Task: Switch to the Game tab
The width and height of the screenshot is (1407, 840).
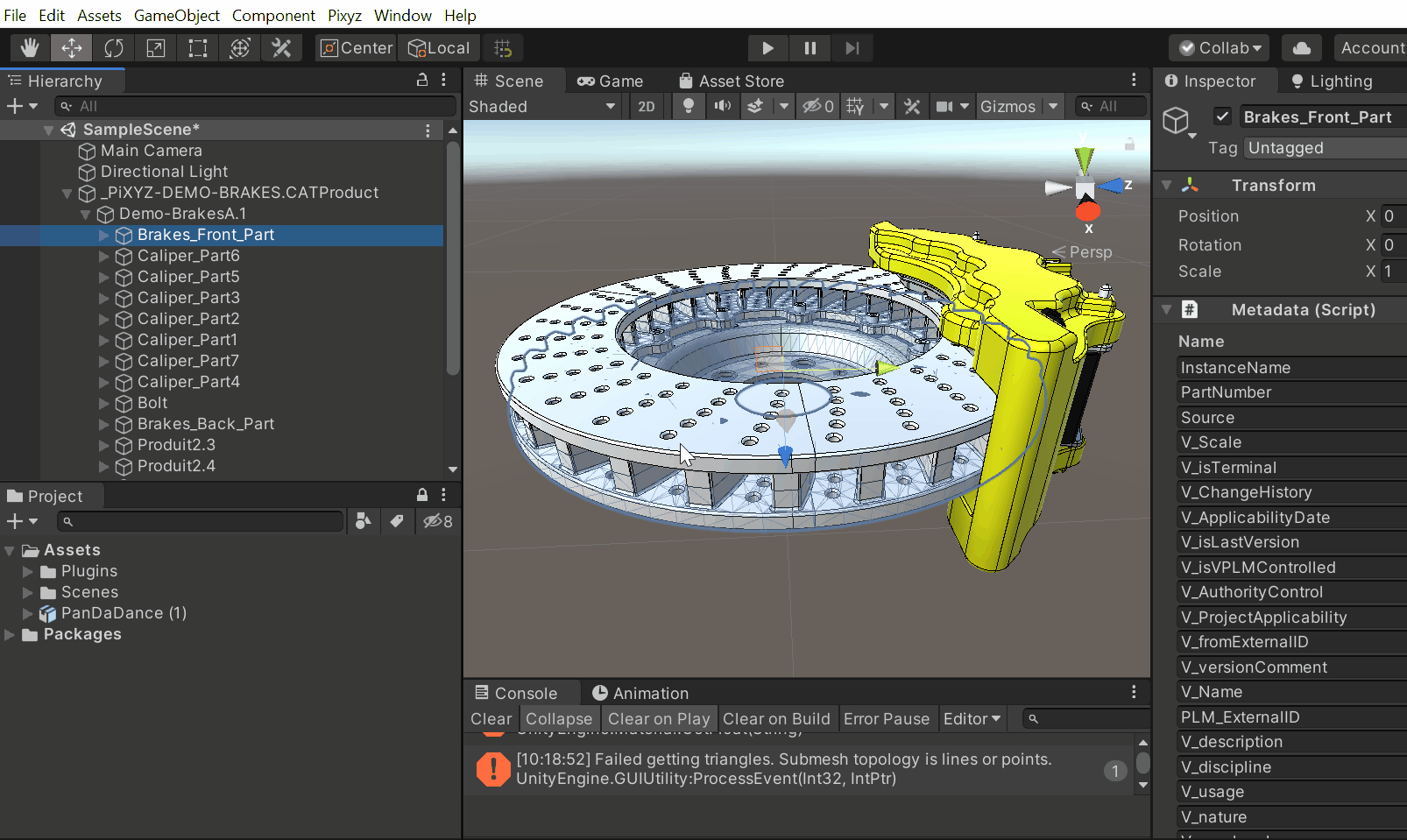Action: pyautogui.click(x=611, y=81)
